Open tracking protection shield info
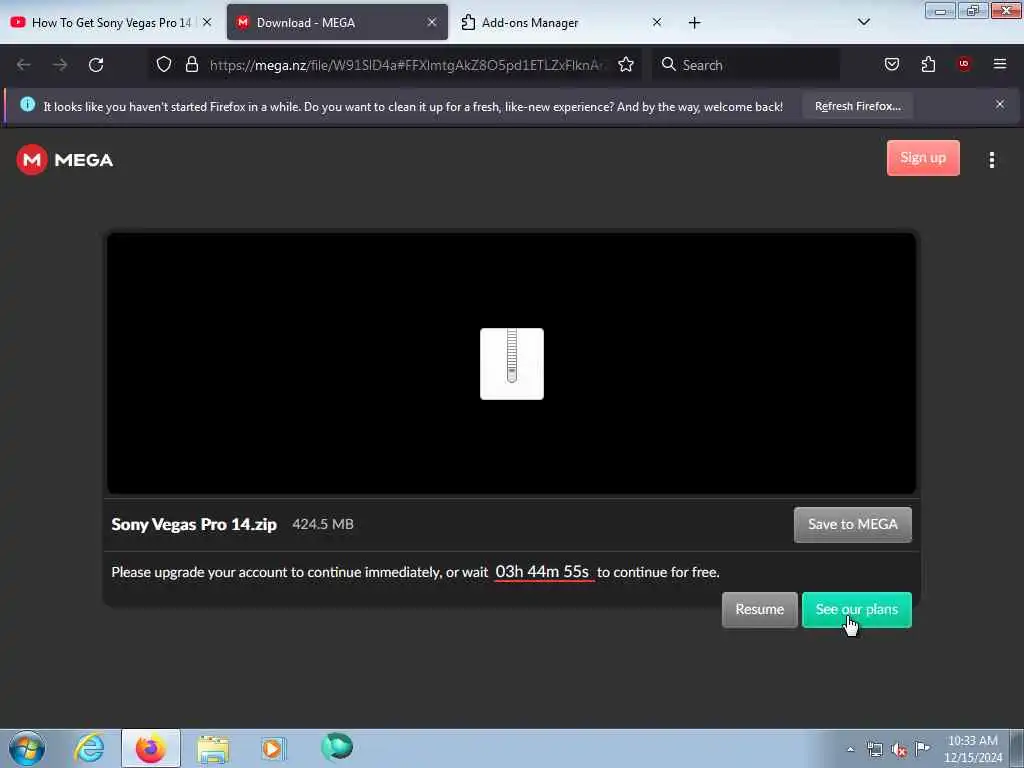This screenshot has height=768, width=1024. (164, 65)
